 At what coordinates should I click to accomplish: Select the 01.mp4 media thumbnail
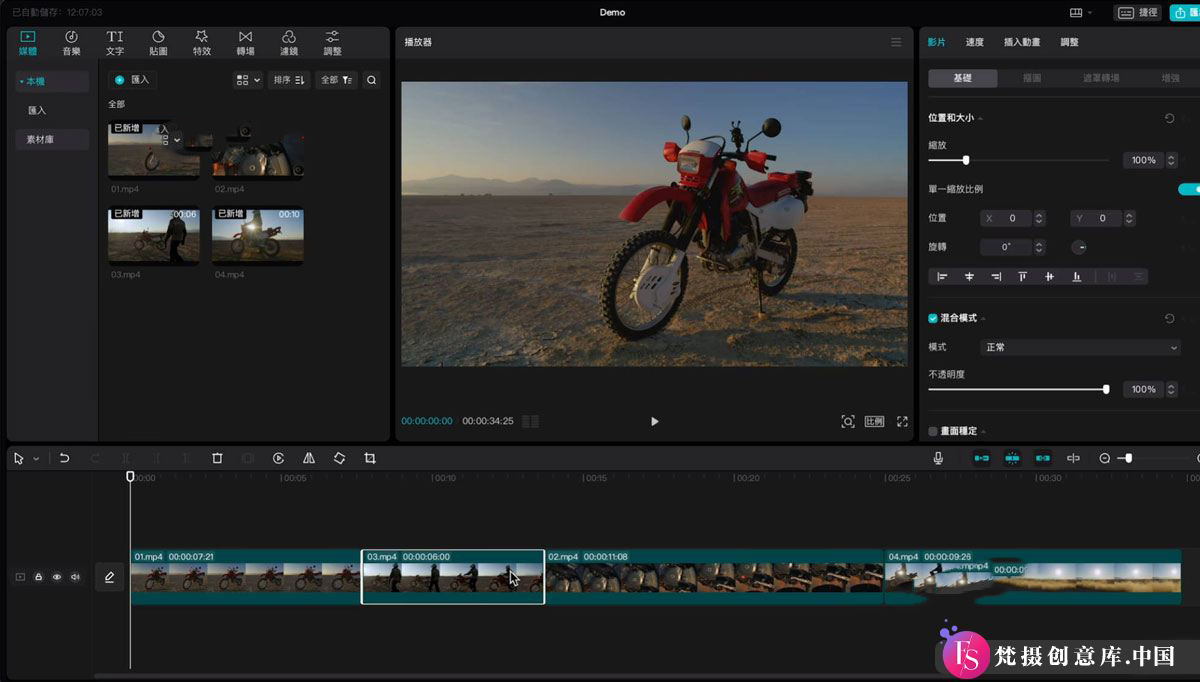(154, 150)
